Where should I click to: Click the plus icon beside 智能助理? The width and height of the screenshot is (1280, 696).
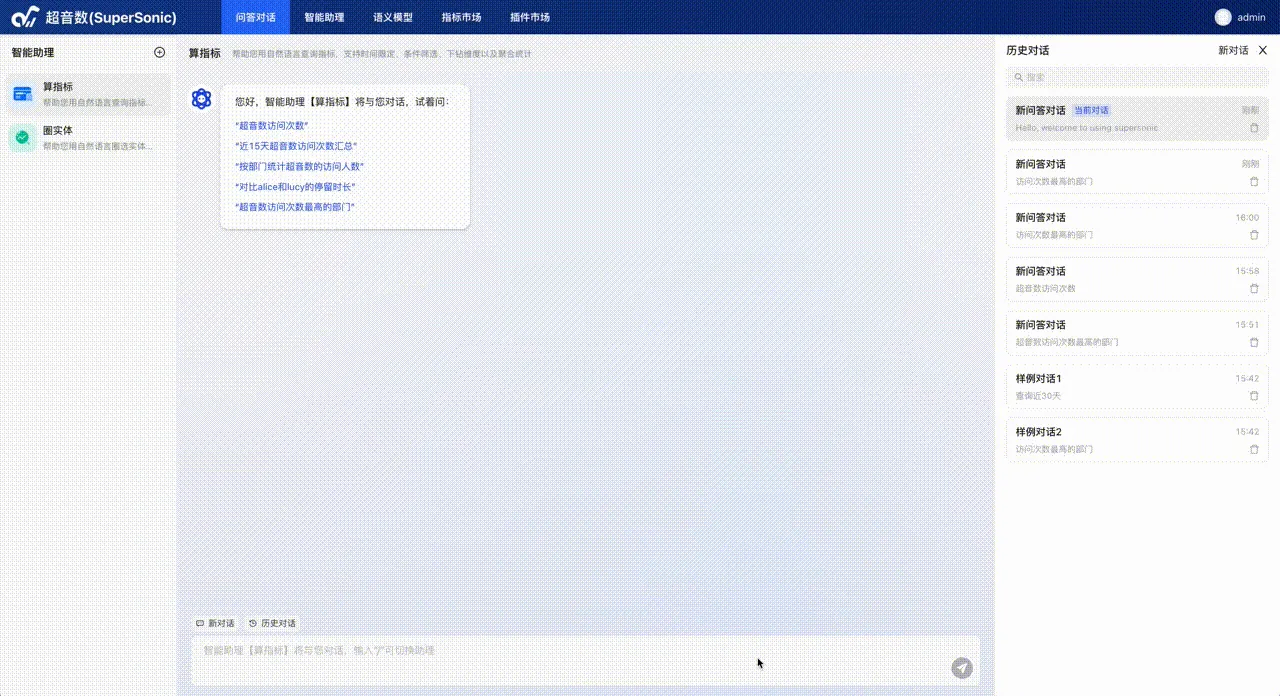click(159, 52)
